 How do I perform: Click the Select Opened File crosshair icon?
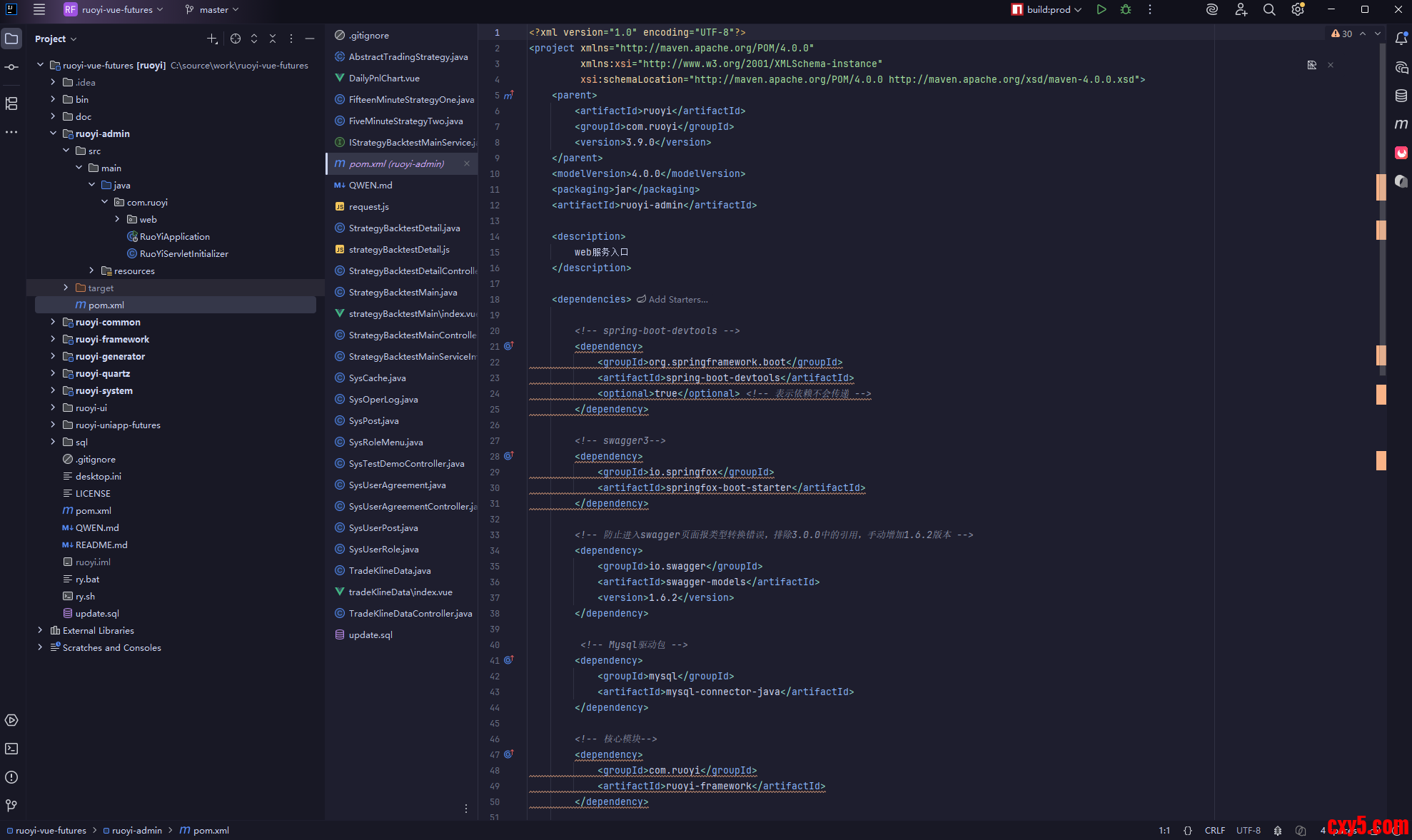click(x=236, y=39)
